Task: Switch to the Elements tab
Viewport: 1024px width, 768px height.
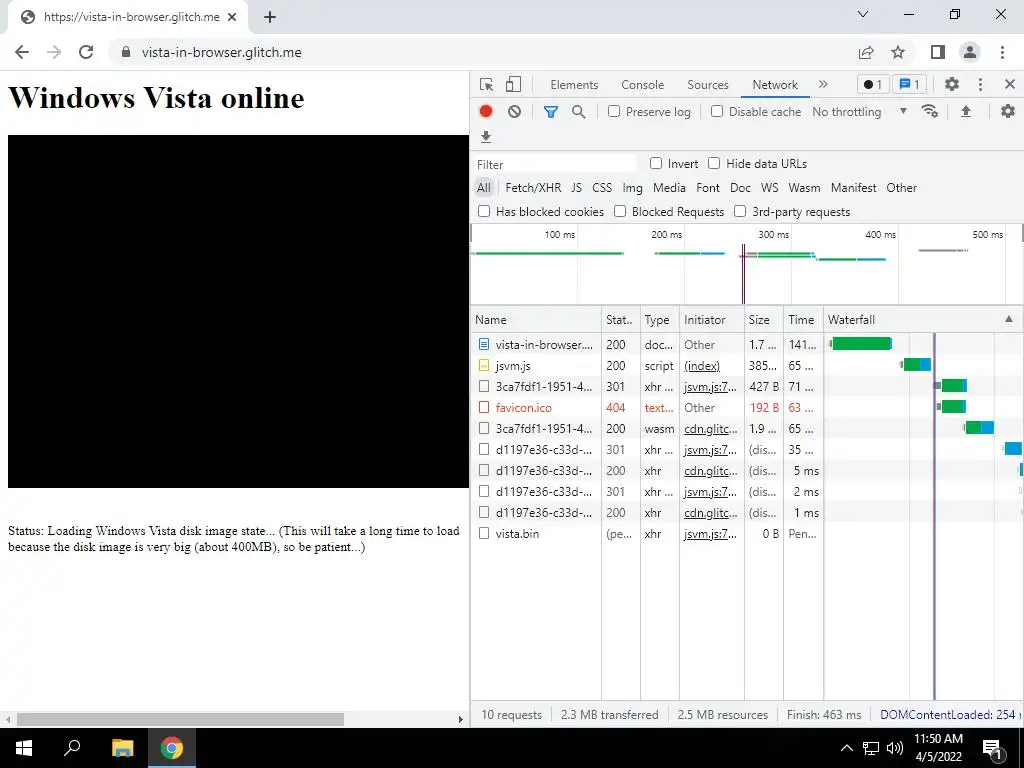Action: pyautogui.click(x=574, y=85)
